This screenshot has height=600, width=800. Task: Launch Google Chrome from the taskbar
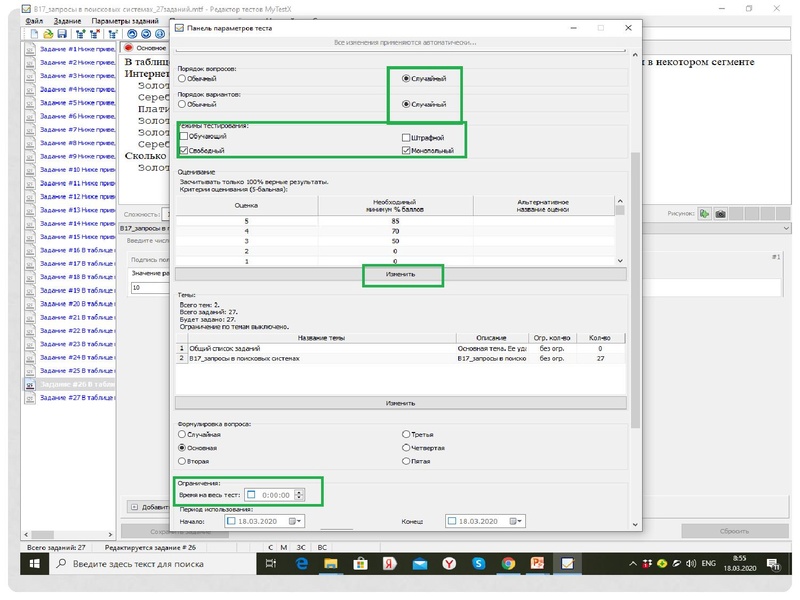click(x=509, y=566)
